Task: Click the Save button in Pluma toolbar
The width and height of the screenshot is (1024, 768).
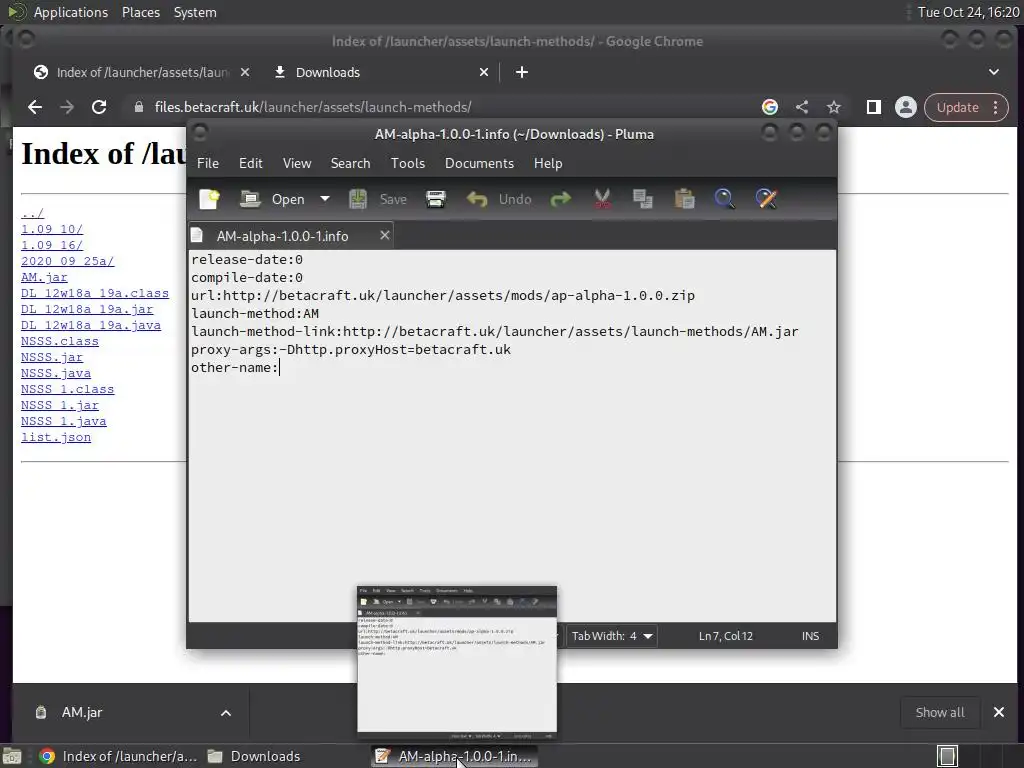Action: (x=378, y=199)
